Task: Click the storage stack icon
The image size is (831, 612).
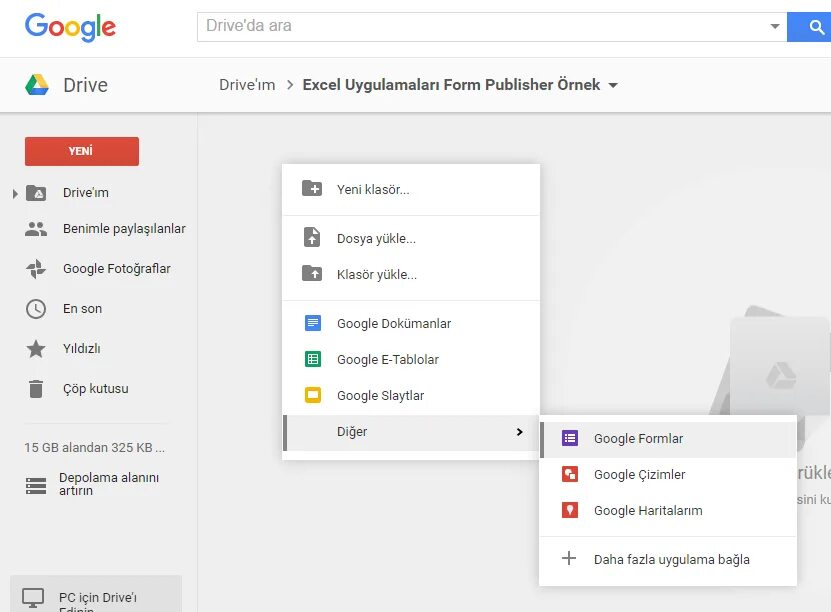Action: pos(36,485)
